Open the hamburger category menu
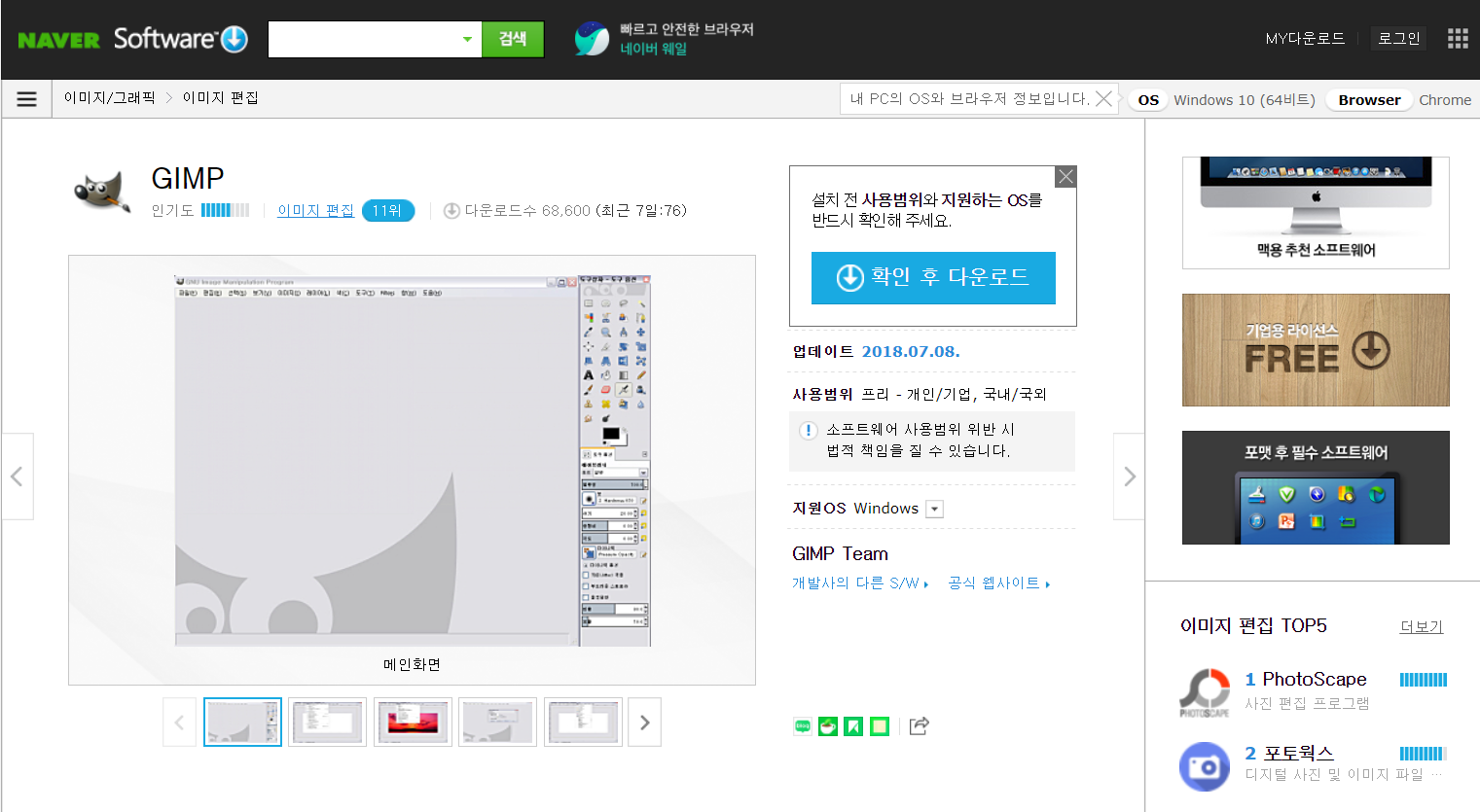Viewport: 1480px width, 812px height. (x=27, y=99)
